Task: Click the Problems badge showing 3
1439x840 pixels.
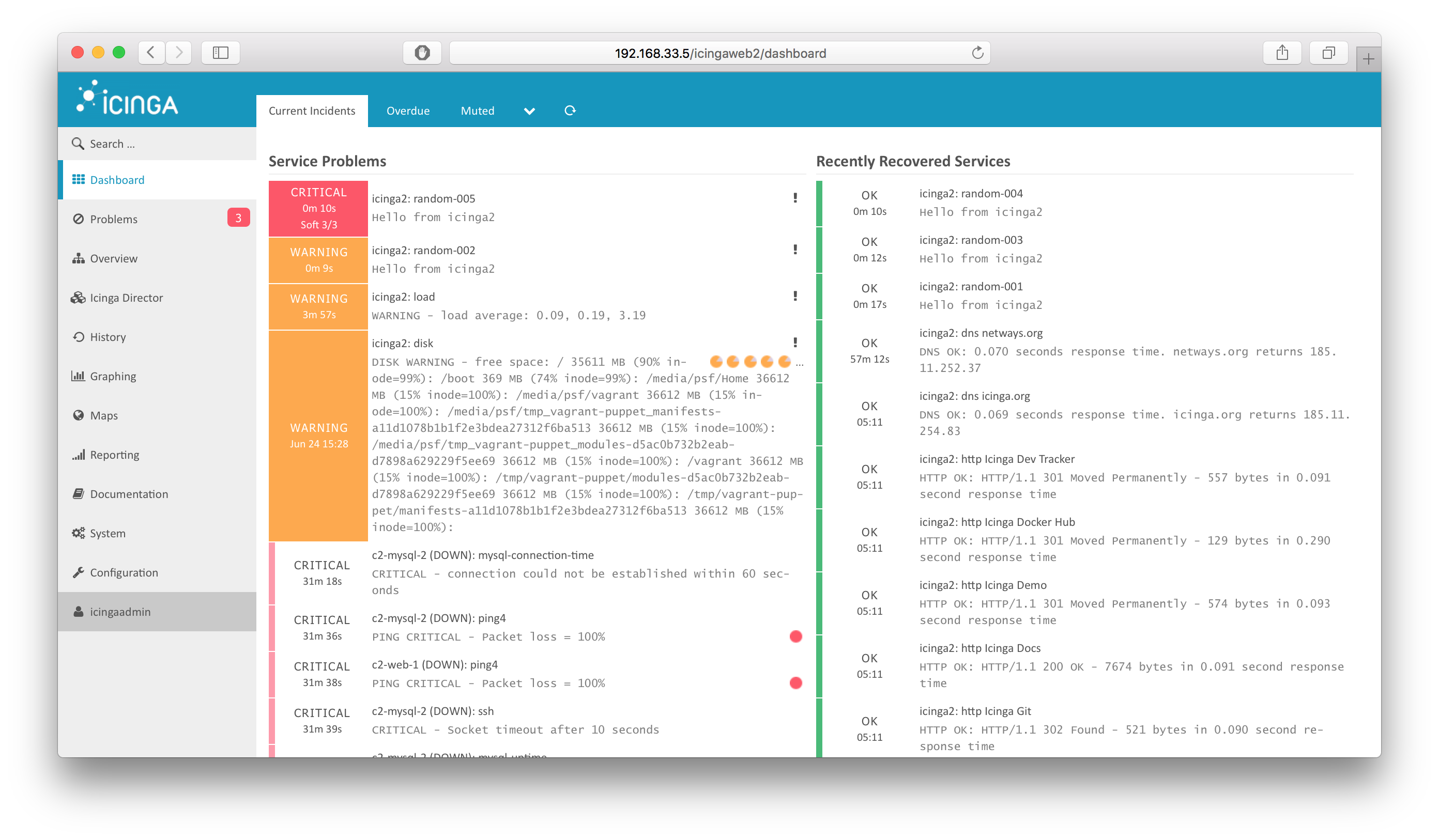Action: pos(238,218)
